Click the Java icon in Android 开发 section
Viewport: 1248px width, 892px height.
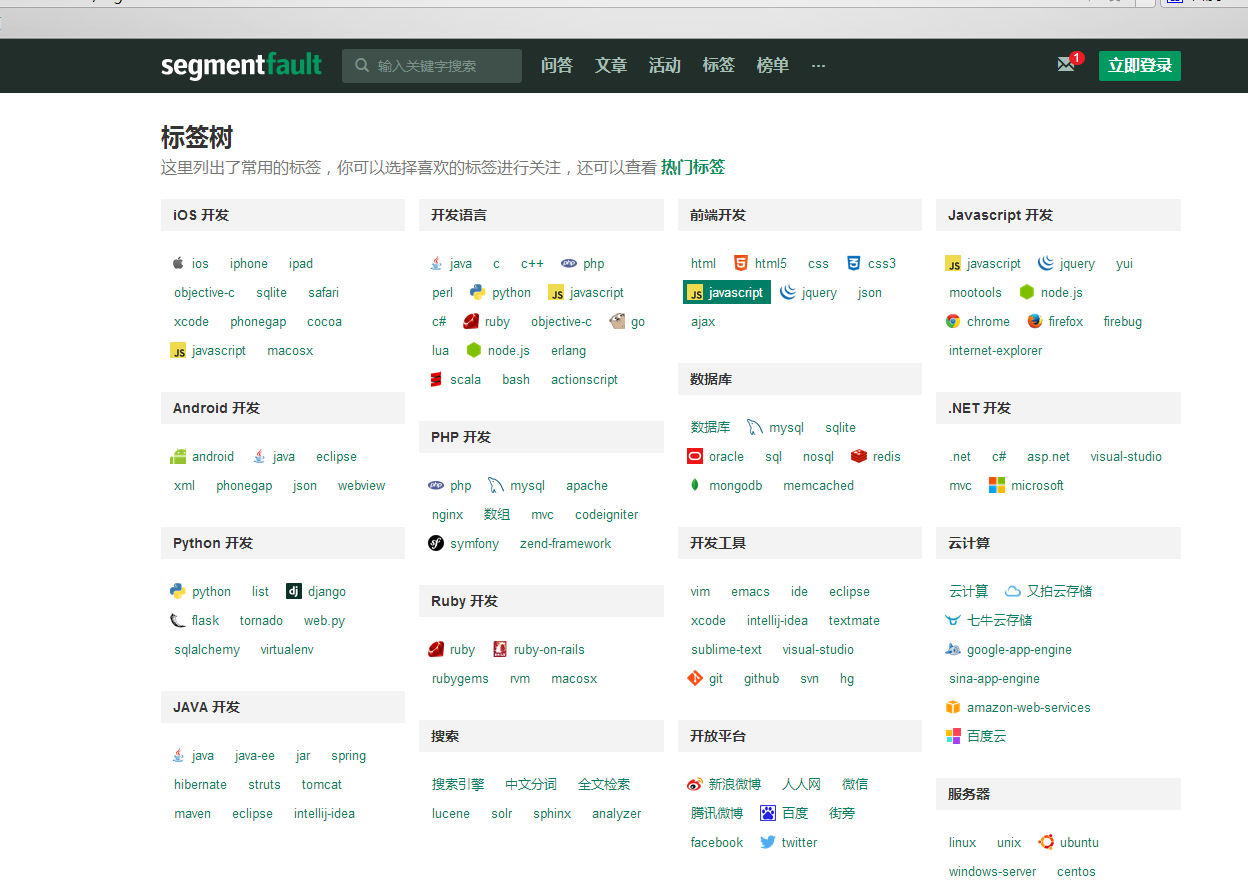click(259, 456)
